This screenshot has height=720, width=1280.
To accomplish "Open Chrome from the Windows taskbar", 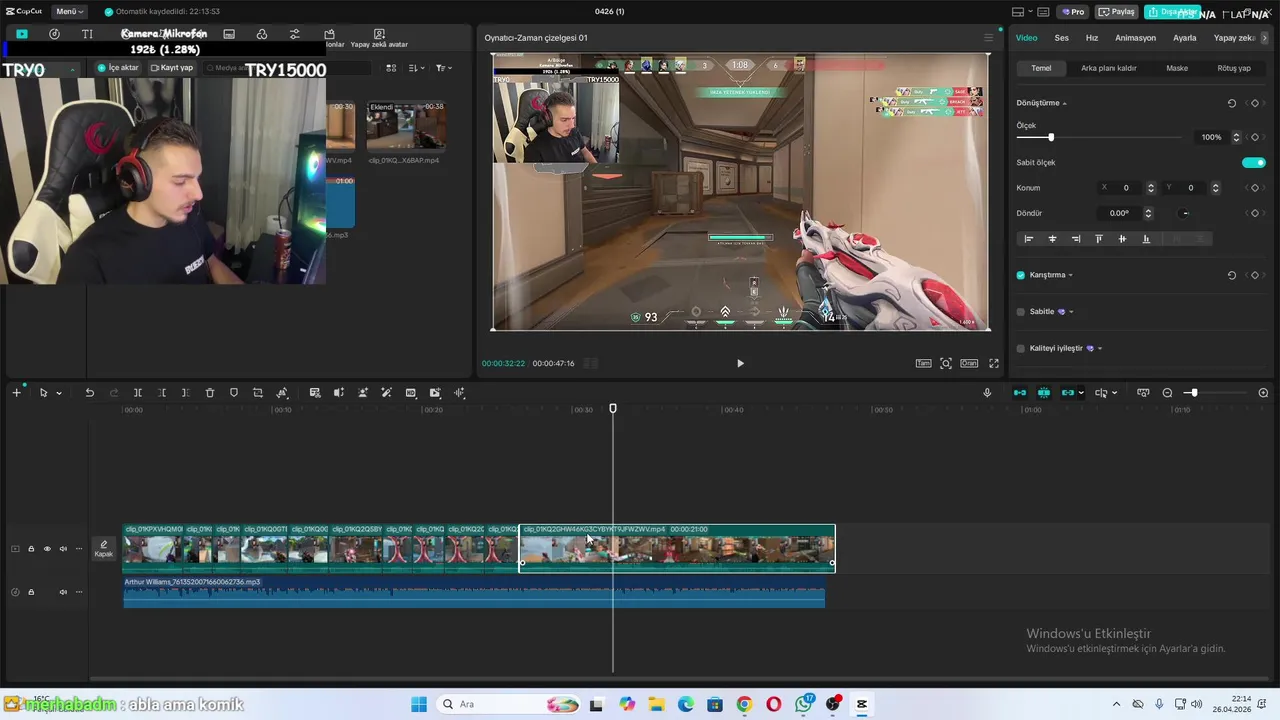I will (x=744, y=704).
